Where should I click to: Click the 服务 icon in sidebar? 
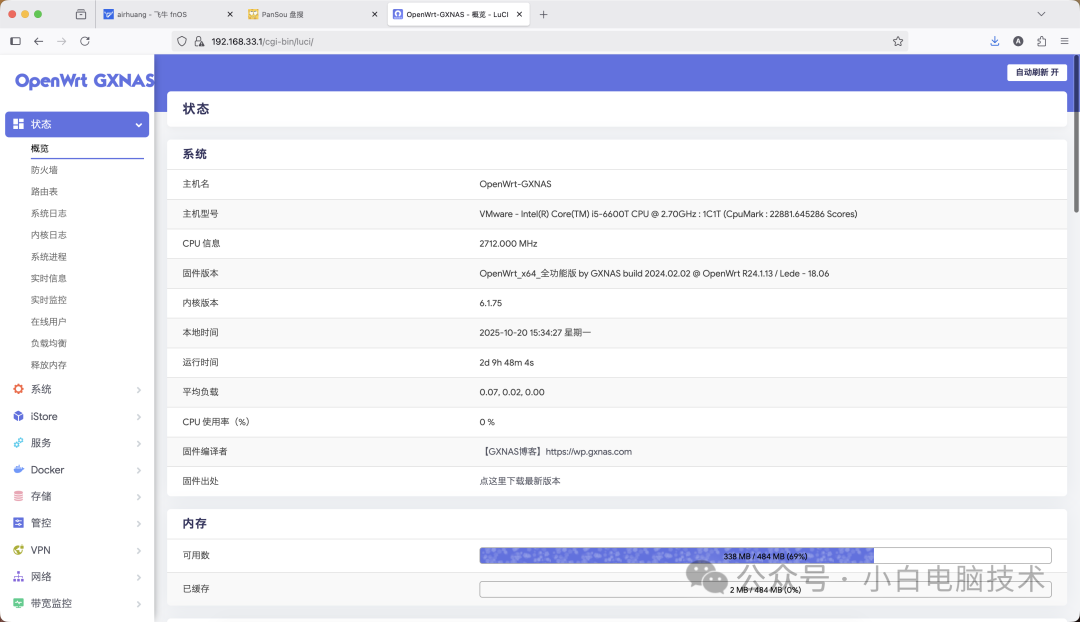19,443
